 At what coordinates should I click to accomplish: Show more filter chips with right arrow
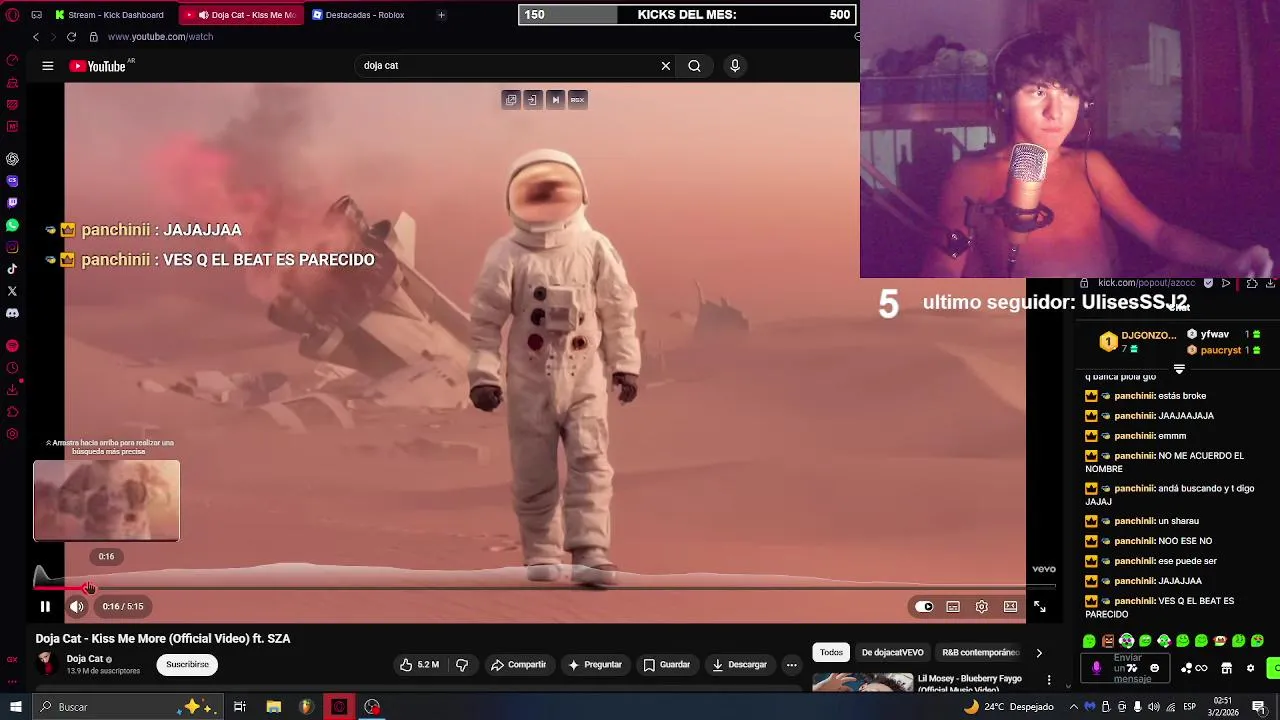coord(1039,653)
